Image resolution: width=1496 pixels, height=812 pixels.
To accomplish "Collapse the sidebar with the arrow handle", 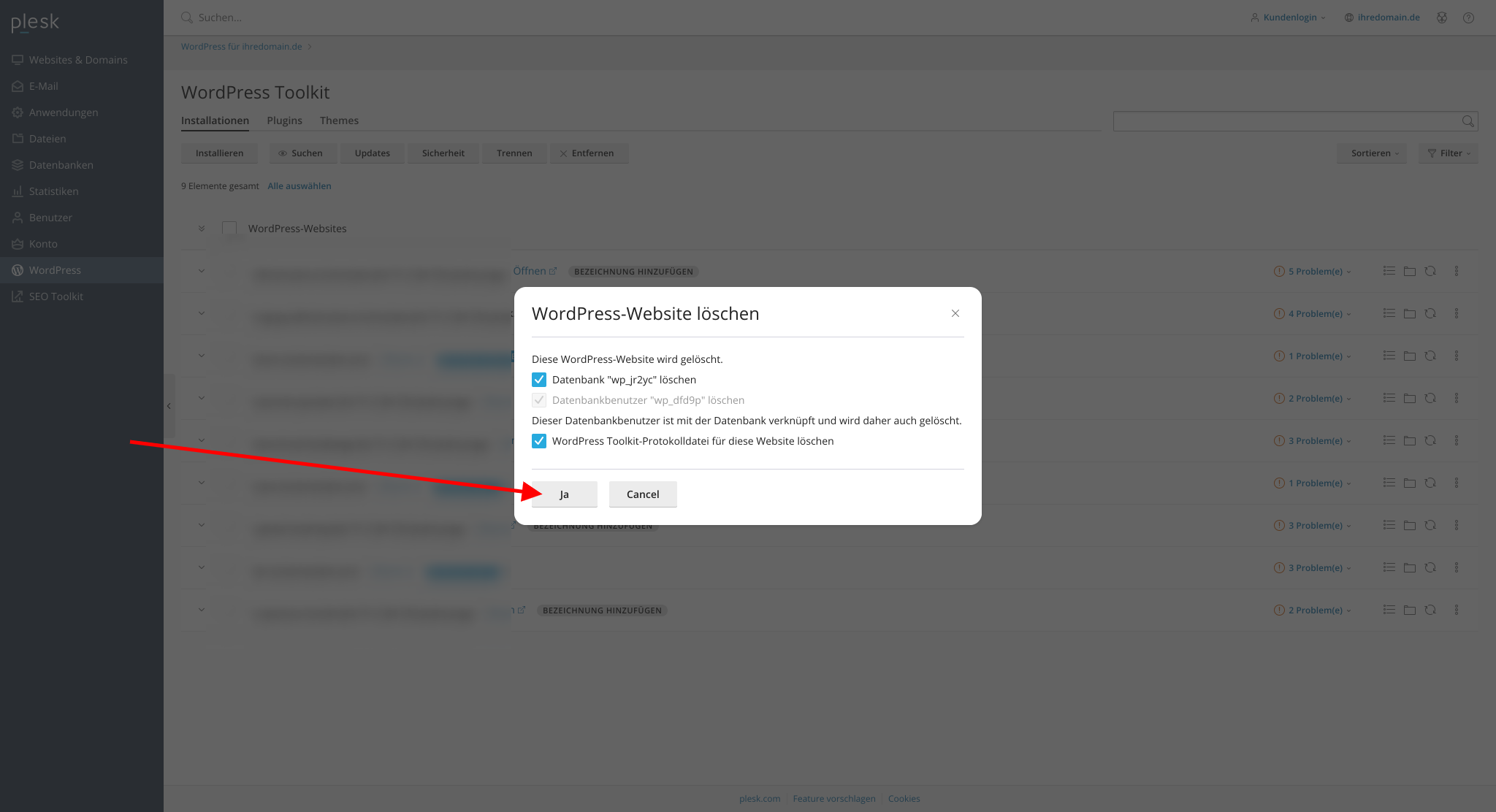I will 169,406.
